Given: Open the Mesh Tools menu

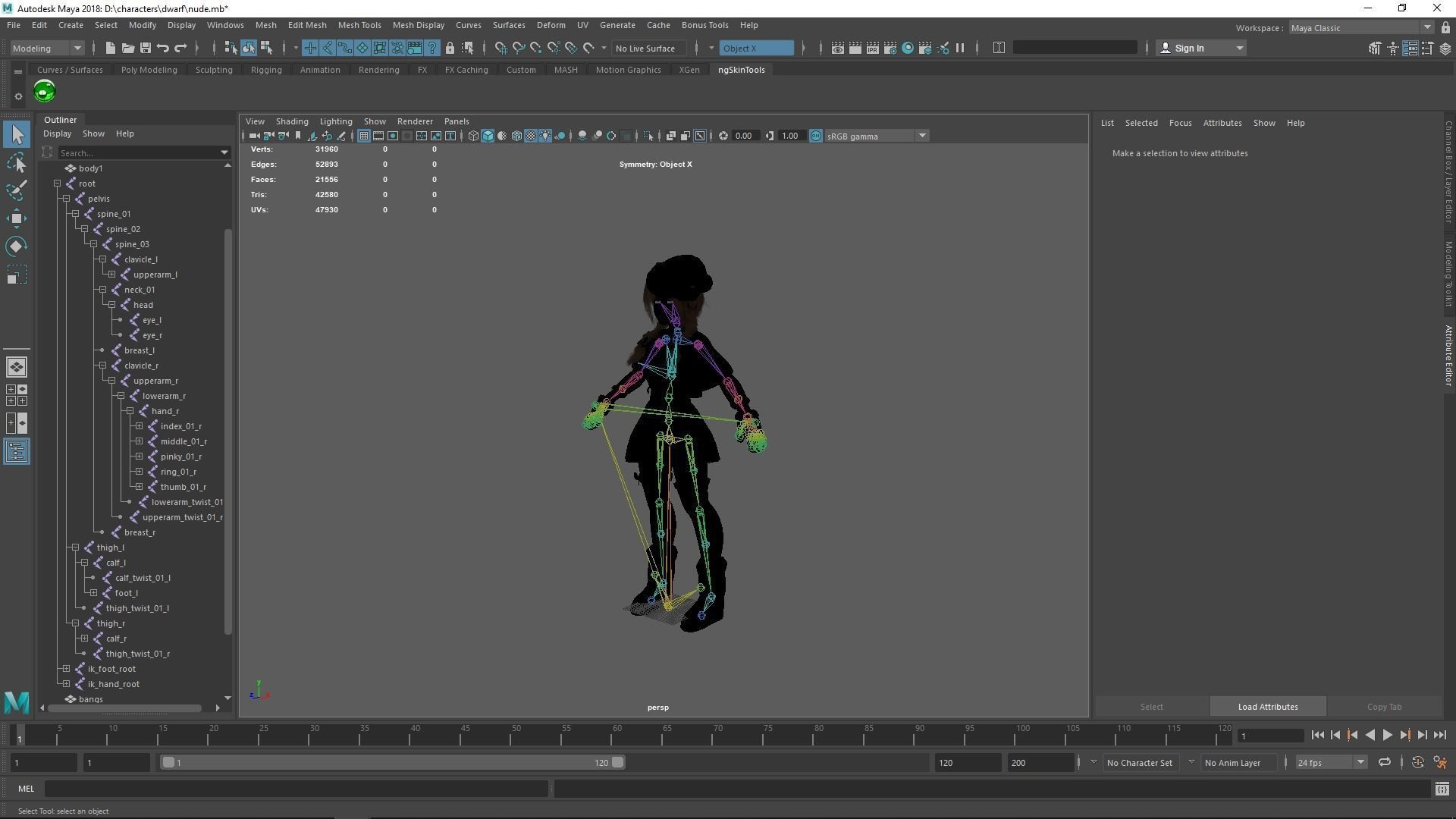Looking at the screenshot, I should click(359, 25).
